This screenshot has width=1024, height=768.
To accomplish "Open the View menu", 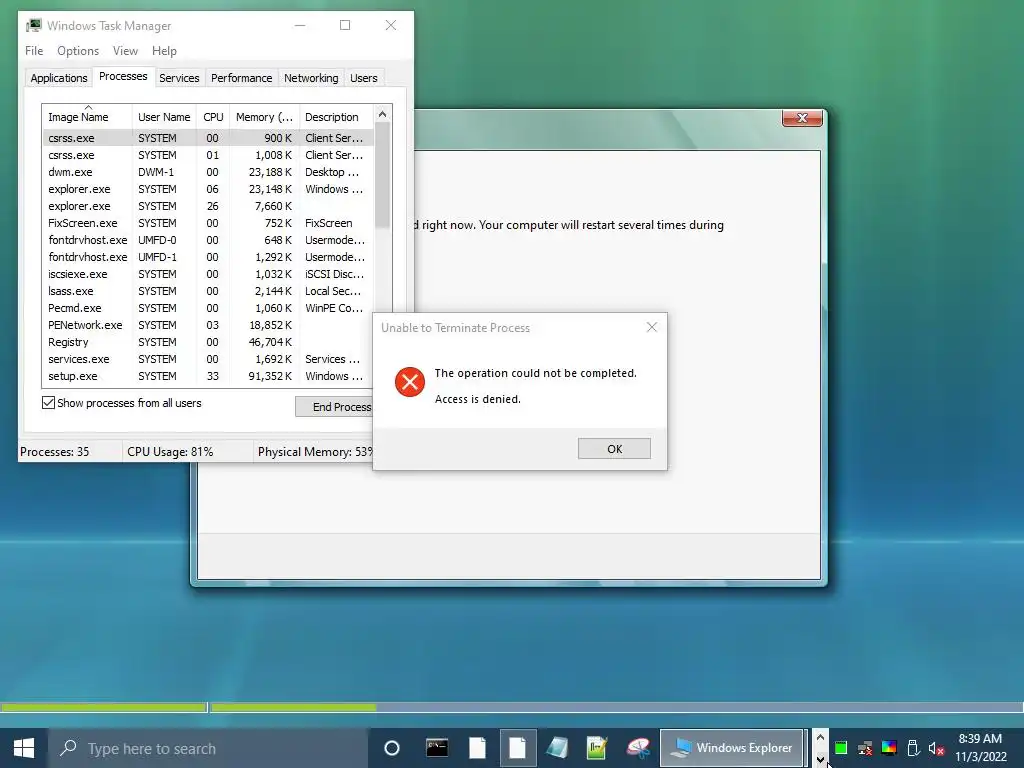I will coord(125,51).
